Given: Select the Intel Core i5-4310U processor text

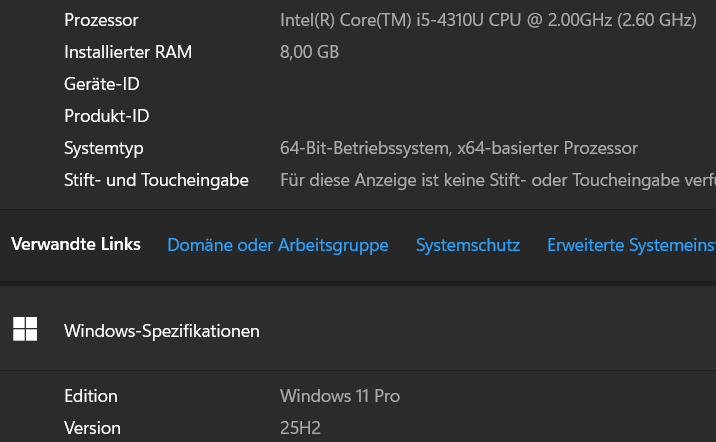Looking at the screenshot, I should 488,20.
